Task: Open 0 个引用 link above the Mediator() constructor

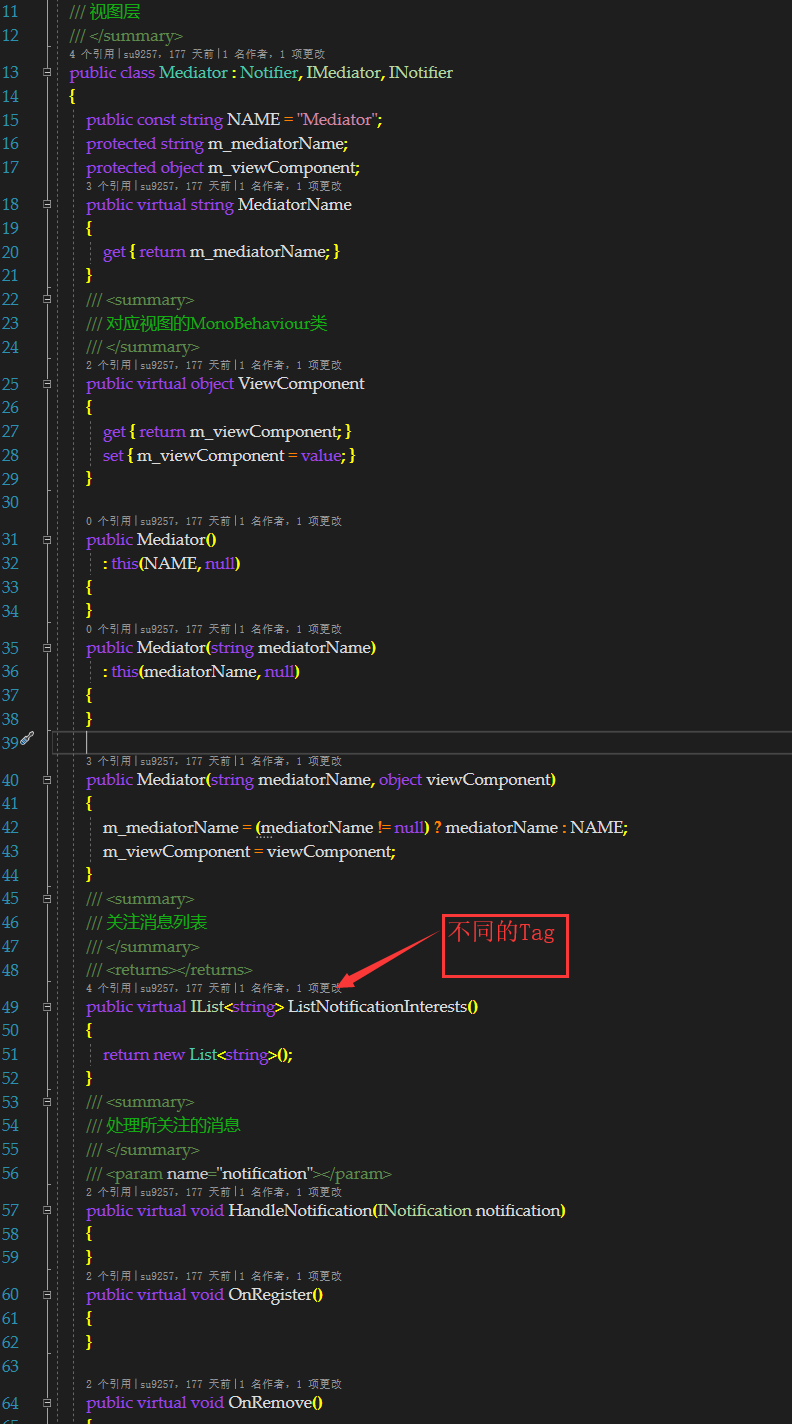Action: [x=109, y=521]
